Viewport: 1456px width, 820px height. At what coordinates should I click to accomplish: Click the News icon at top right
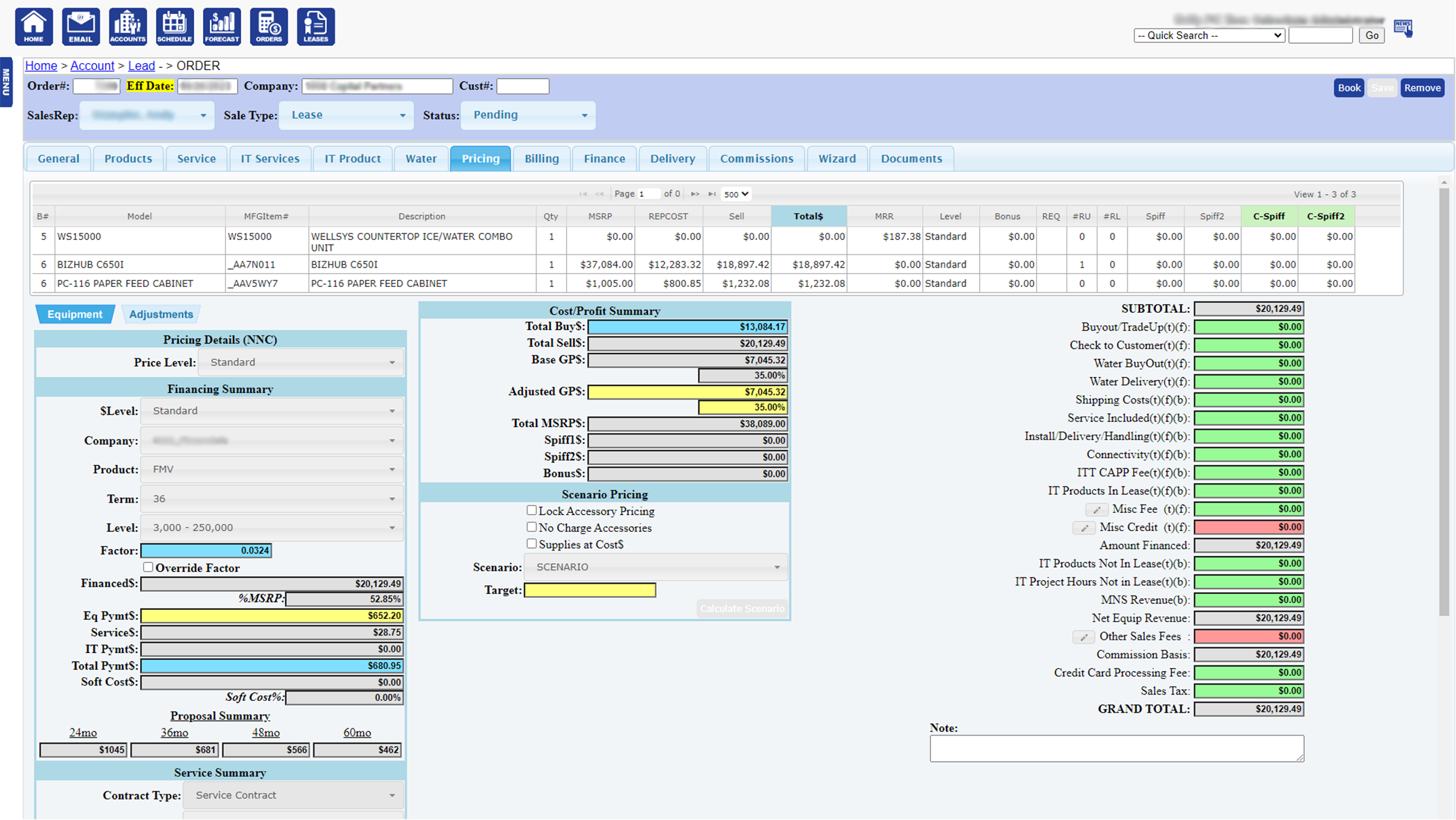click(1403, 28)
